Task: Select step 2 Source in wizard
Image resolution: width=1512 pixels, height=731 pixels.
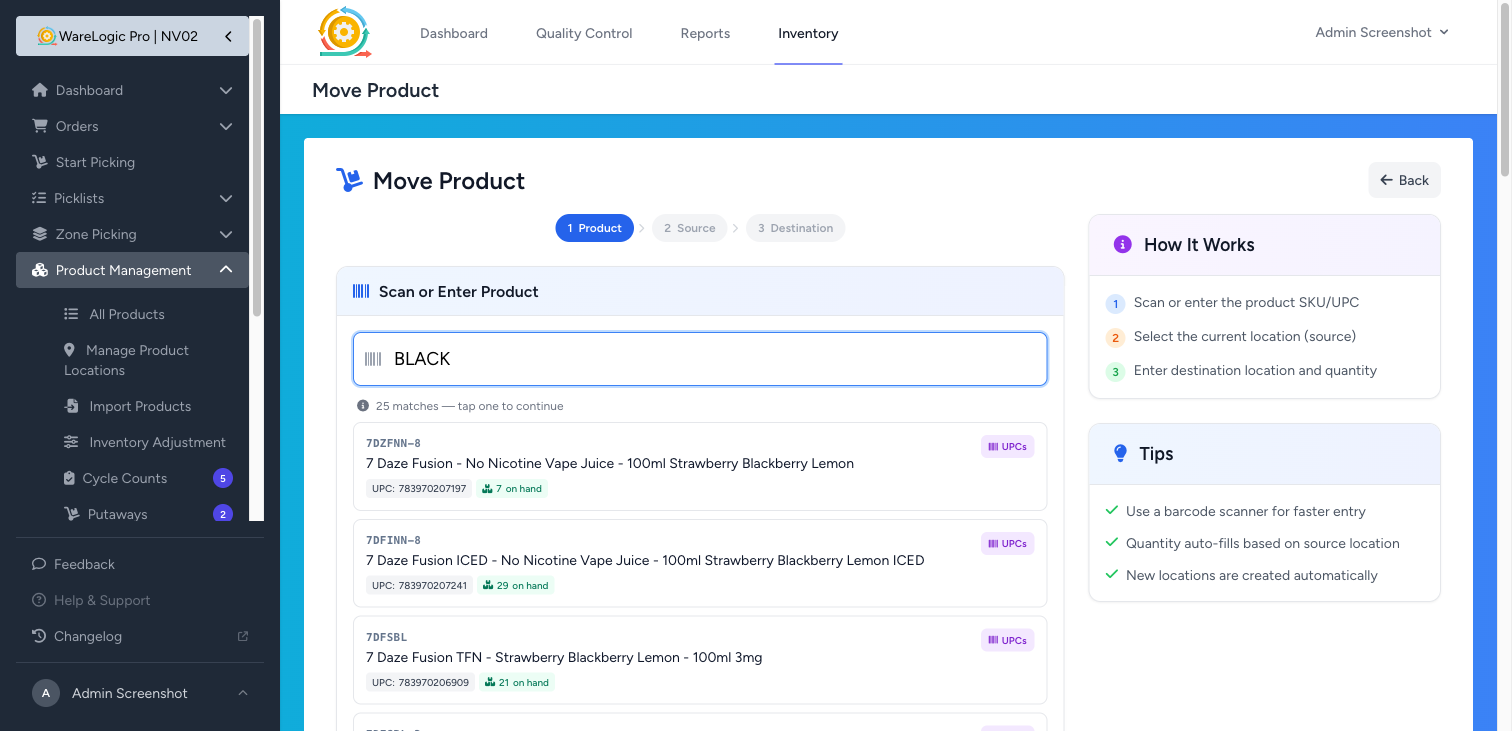Action: (690, 228)
